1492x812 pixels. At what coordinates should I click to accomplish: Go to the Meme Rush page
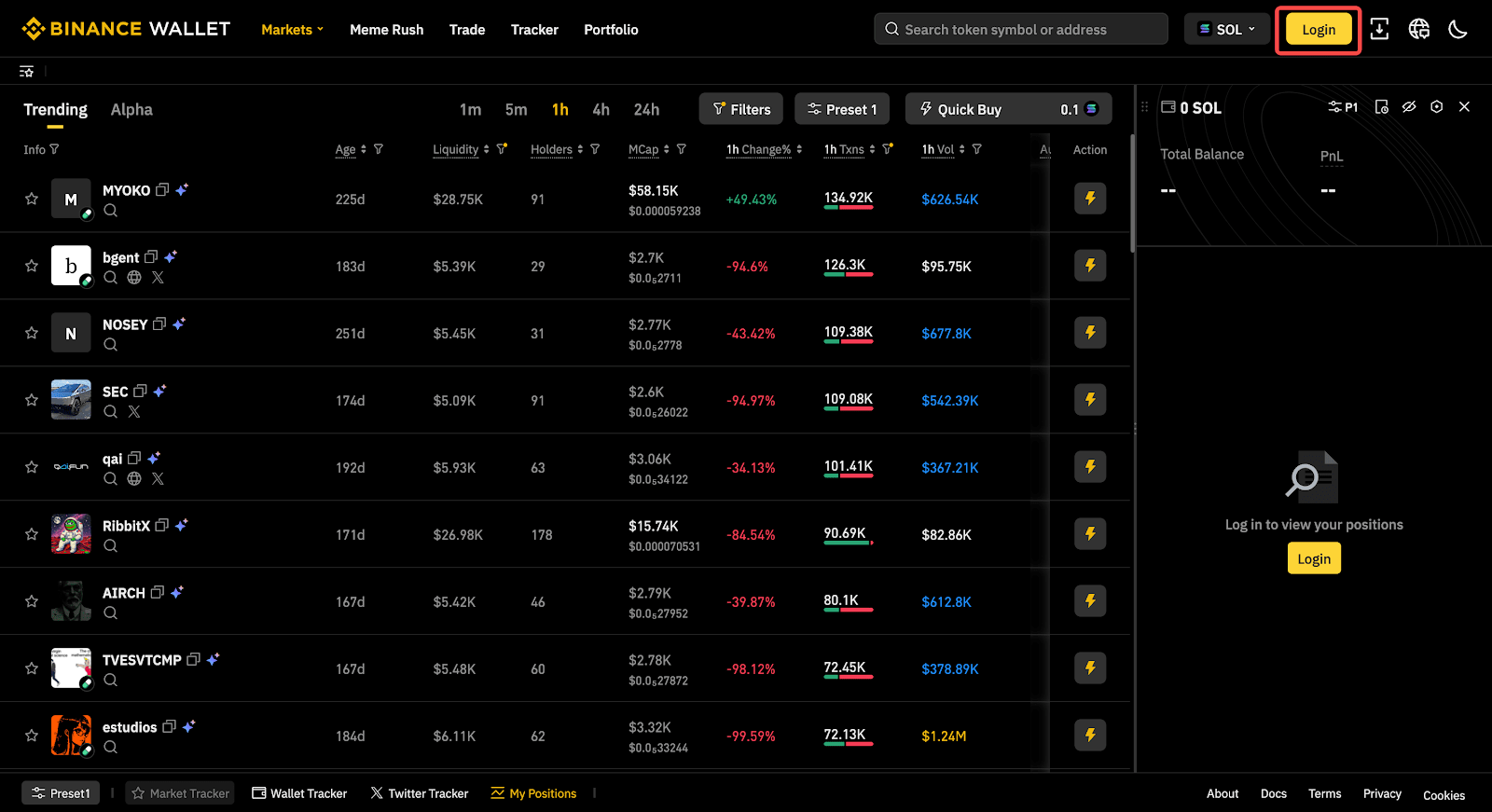point(386,29)
